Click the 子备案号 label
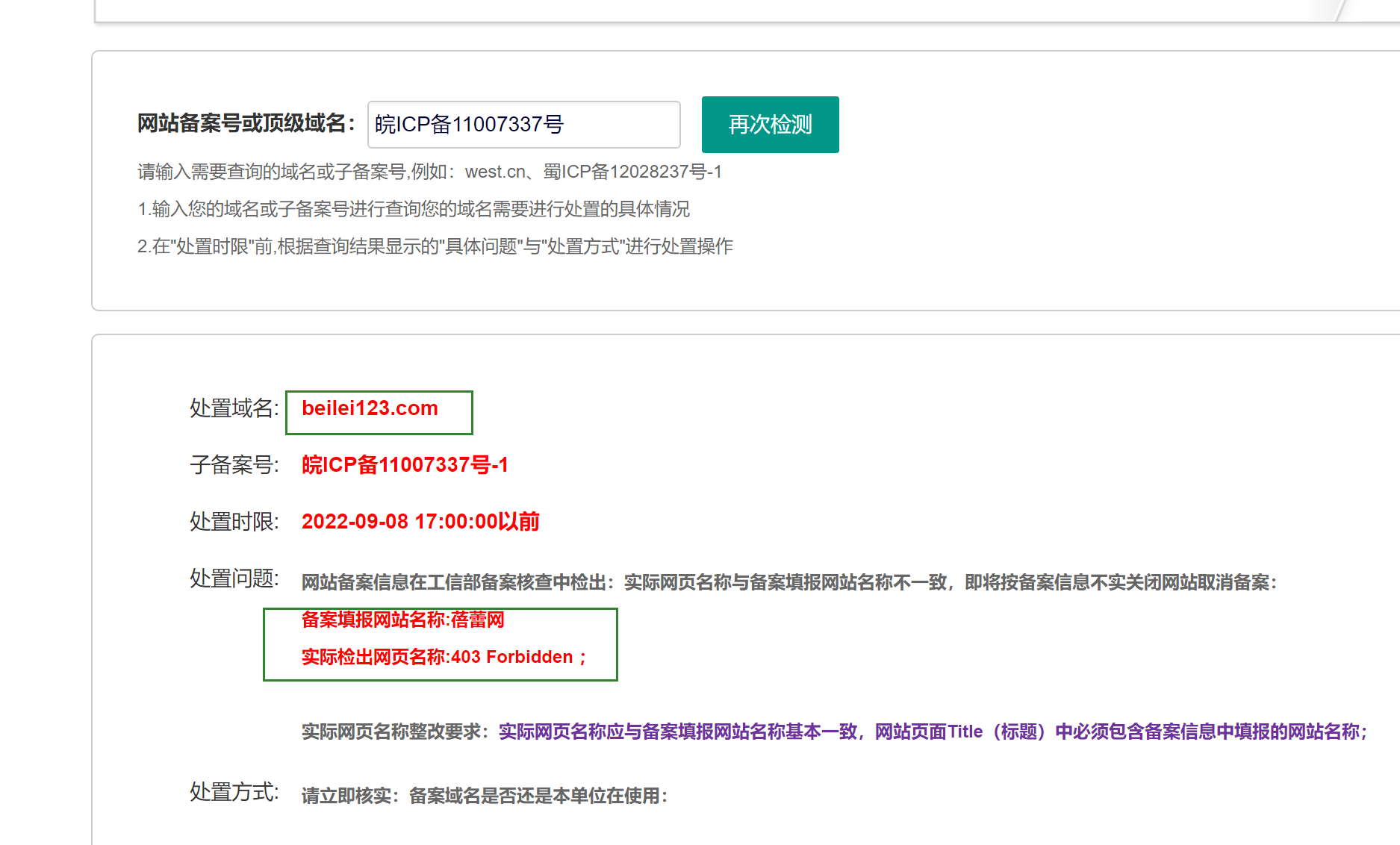This screenshot has height=845, width=1400. [x=234, y=466]
